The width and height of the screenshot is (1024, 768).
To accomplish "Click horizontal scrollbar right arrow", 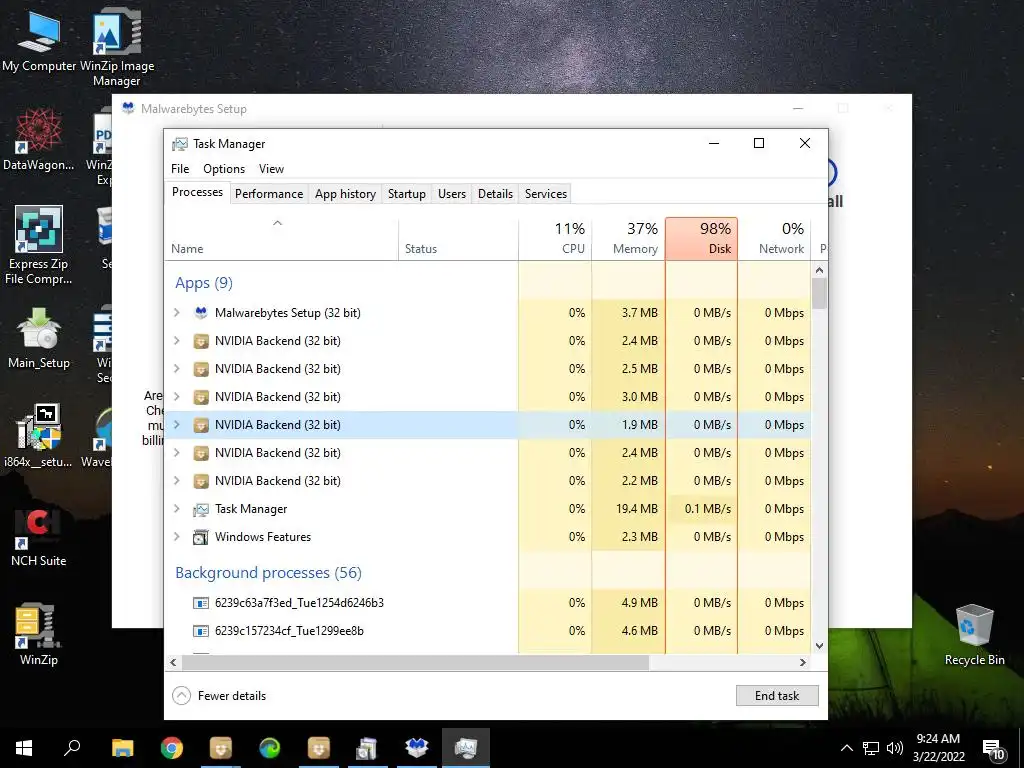I will [803, 662].
